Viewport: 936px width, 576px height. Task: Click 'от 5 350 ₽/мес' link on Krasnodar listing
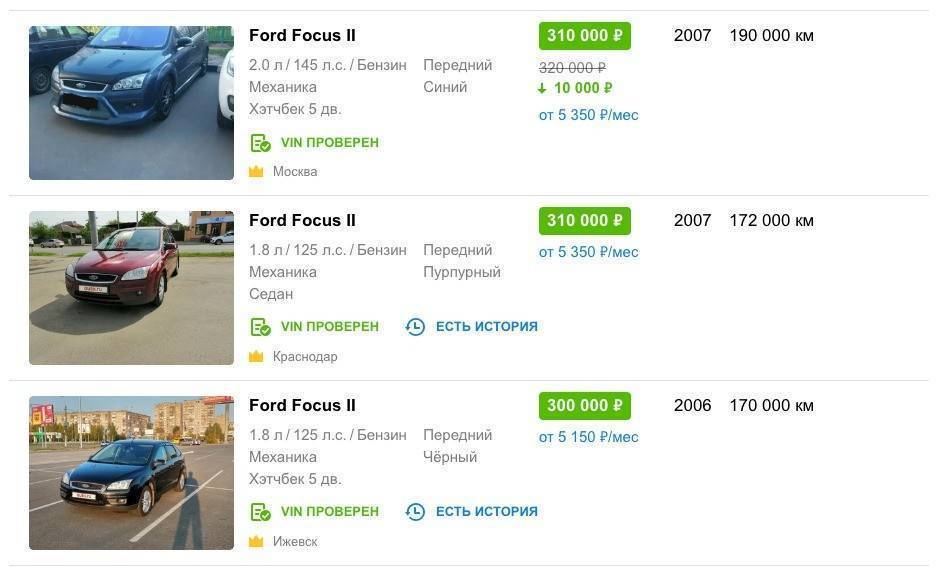tap(588, 252)
